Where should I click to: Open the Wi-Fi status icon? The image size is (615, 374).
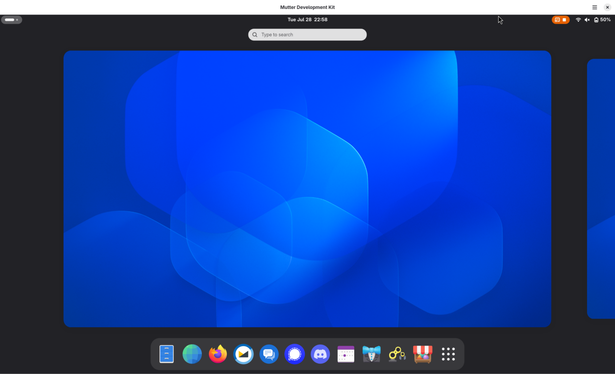coord(578,20)
